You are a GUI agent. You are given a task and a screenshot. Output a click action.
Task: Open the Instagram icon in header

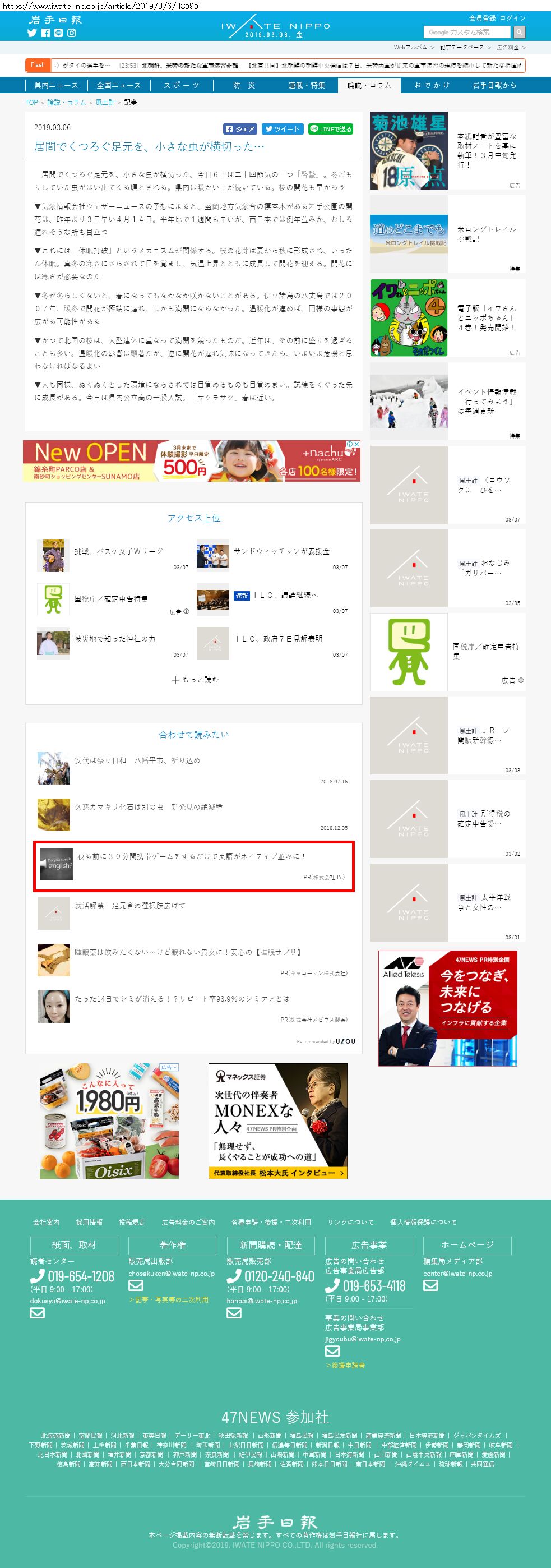72,33
